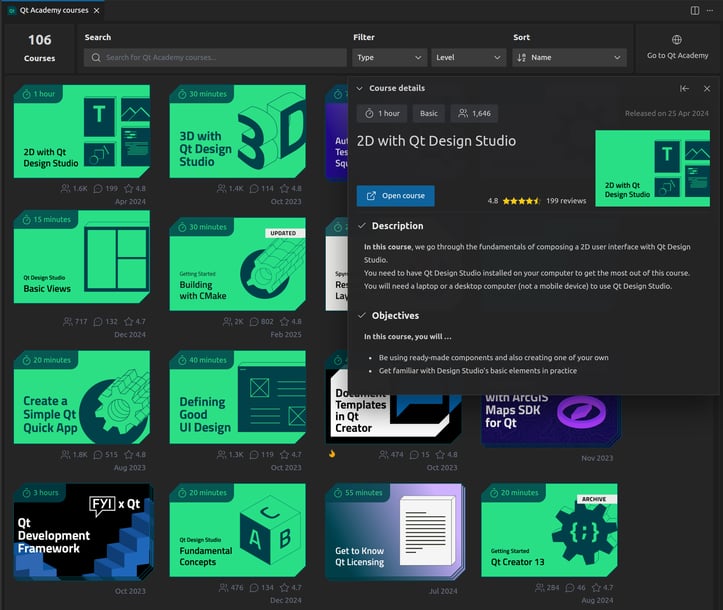Open the 2D with Qt Design Studio course card
The image size is (723, 610).
click(x=82, y=131)
